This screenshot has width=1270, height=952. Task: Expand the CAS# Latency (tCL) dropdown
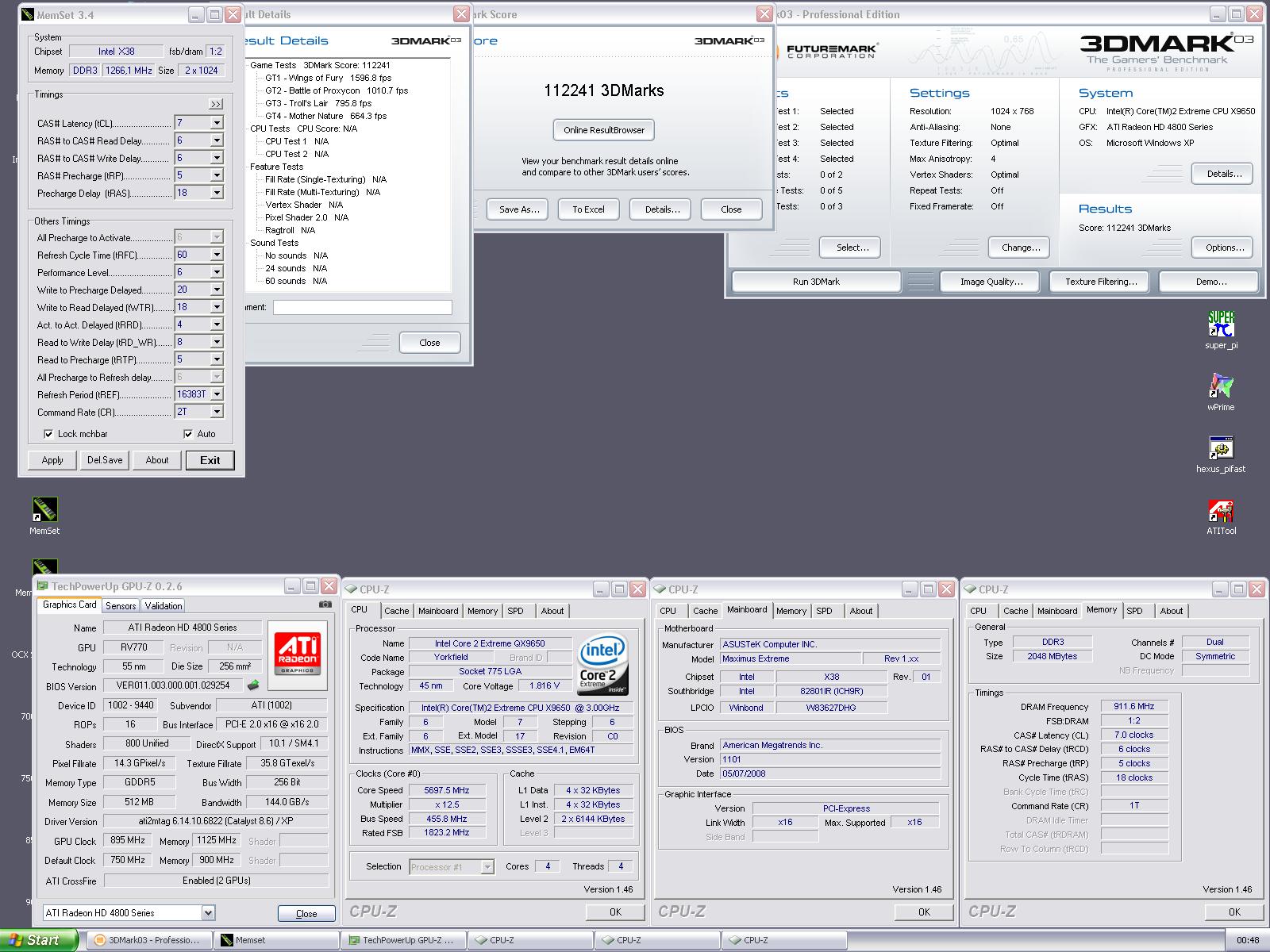[x=216, y=123]
